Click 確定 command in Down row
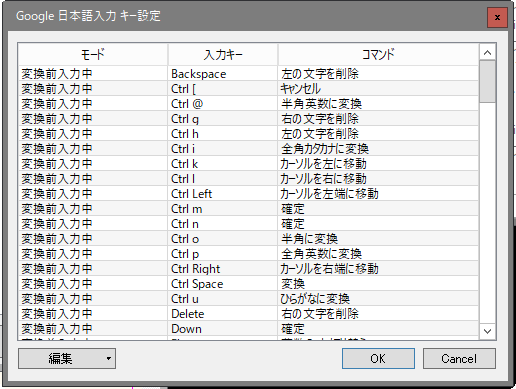The height and width of the screenshot is (389, 516). [378, 329]
